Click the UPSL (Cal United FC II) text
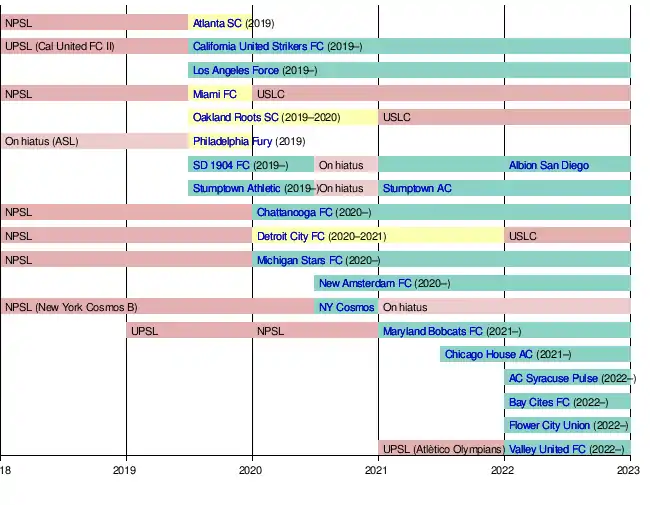 60,46
